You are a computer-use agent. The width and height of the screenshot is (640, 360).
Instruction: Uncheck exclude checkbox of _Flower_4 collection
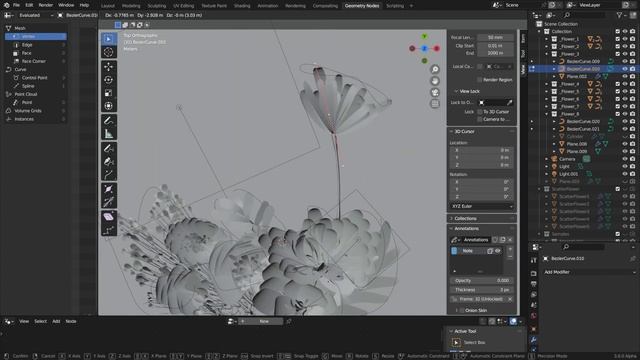pyautogui.click(x=618, y=84)
